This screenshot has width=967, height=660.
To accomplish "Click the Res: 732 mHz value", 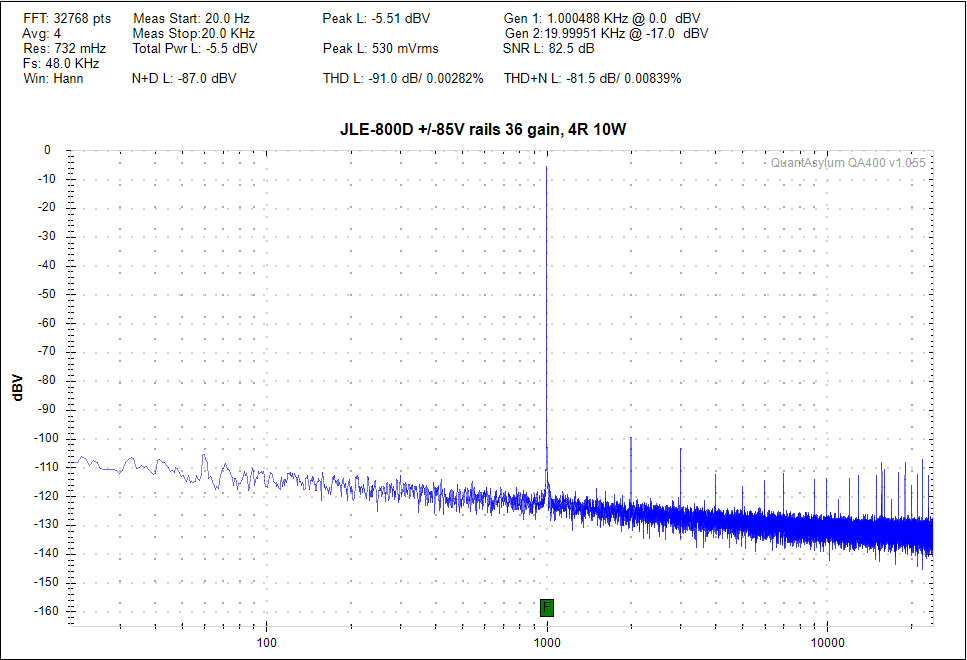I will (65, 48).
